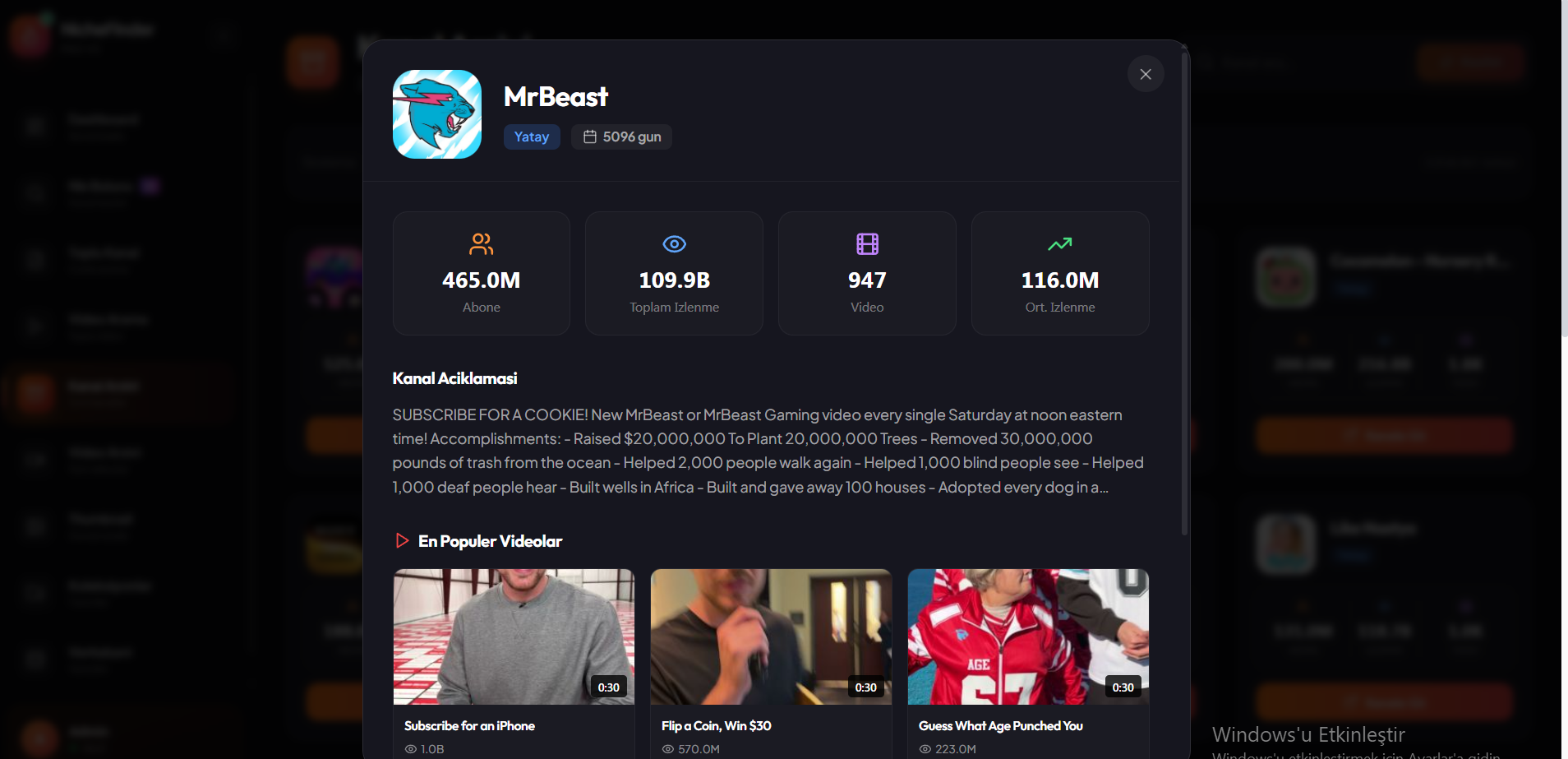Click the 1.0B view count
The image size is (1568, 759).
tap(432, 749)
